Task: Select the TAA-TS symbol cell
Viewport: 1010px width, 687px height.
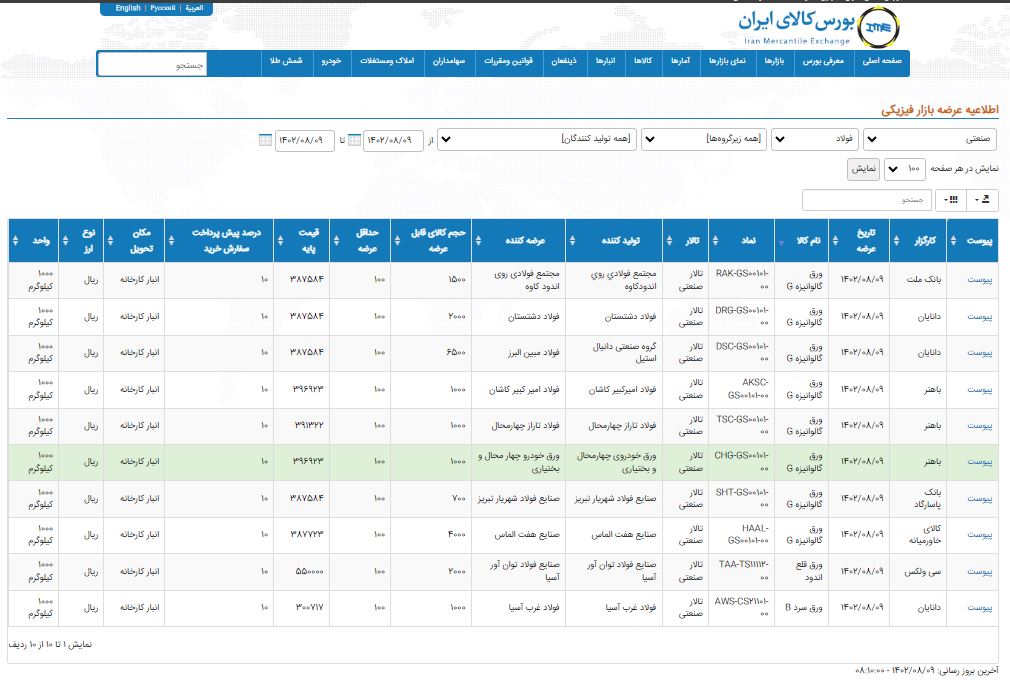Action: pos(741,572)
